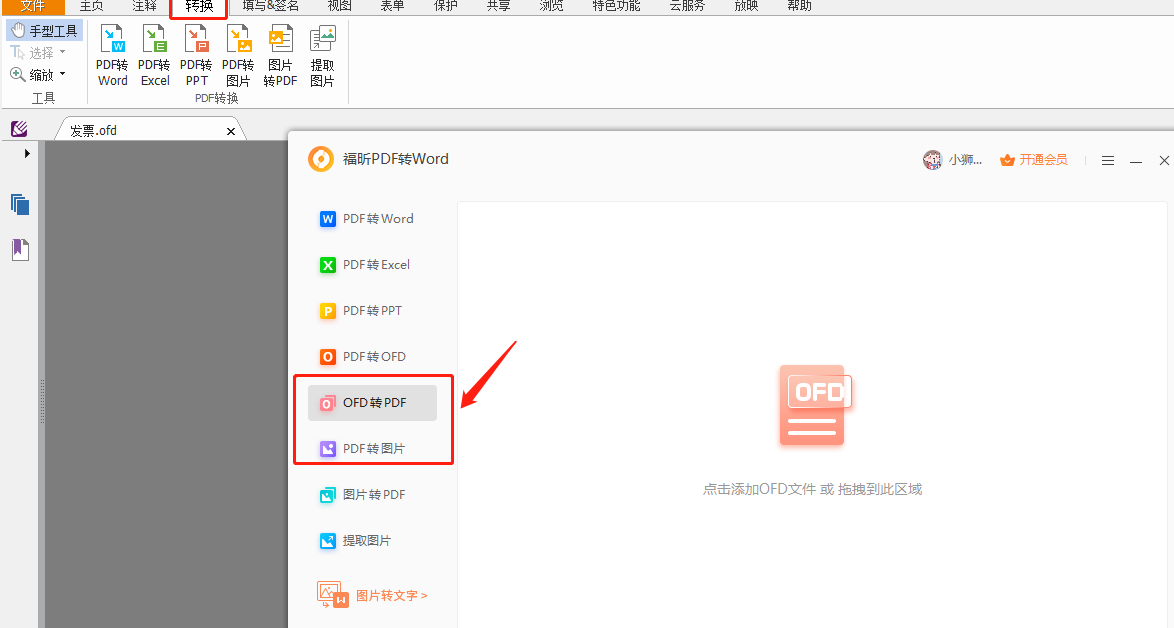Select OFD转PDF conversion mode

[x=373, y=402]
